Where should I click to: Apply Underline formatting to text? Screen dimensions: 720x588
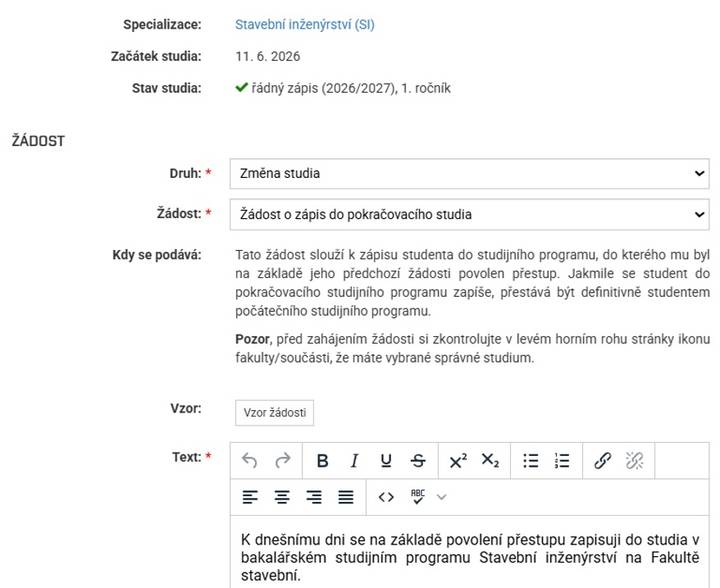[386, 460]
